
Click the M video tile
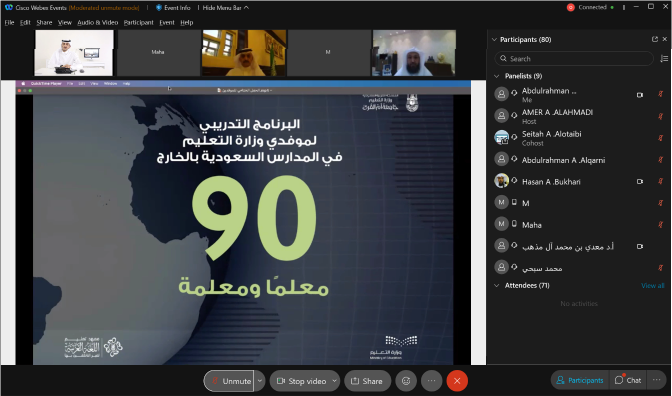point(328,53)
